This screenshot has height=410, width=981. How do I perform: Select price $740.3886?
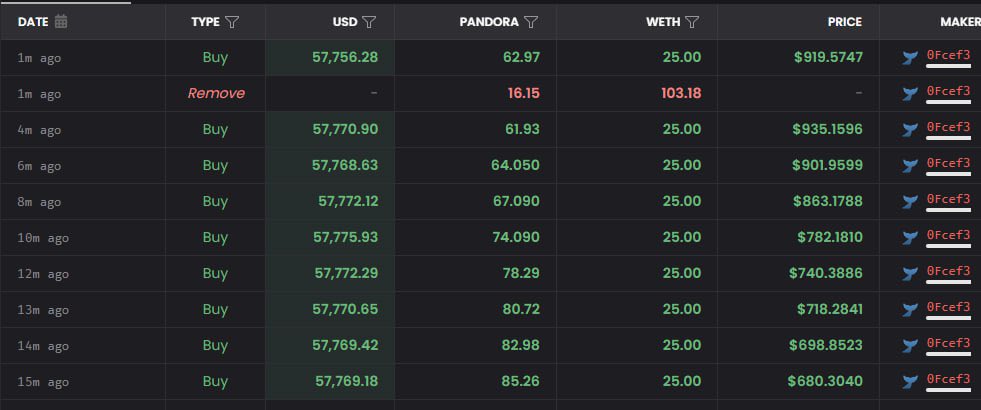(826, 274)
